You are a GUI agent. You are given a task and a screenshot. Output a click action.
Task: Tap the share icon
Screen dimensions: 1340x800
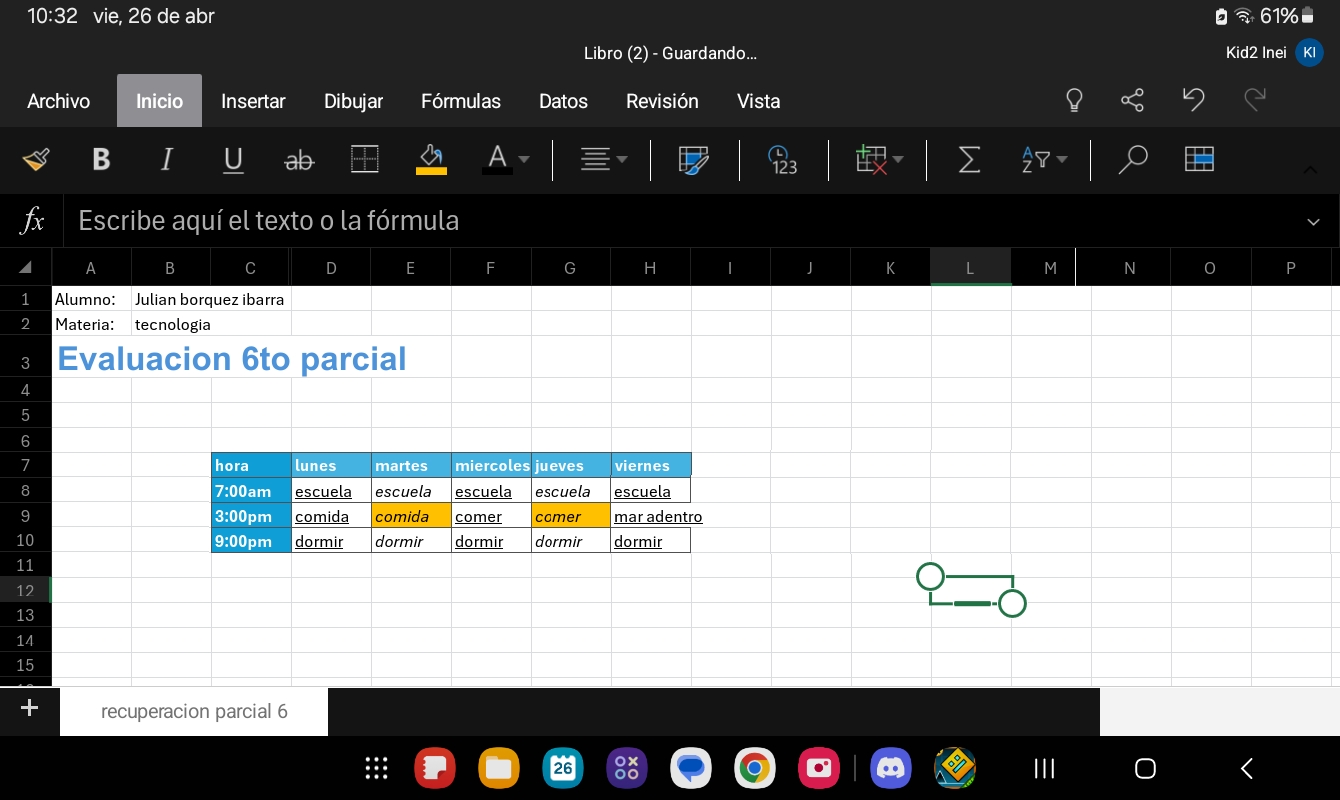click(x=1132, y=100)
